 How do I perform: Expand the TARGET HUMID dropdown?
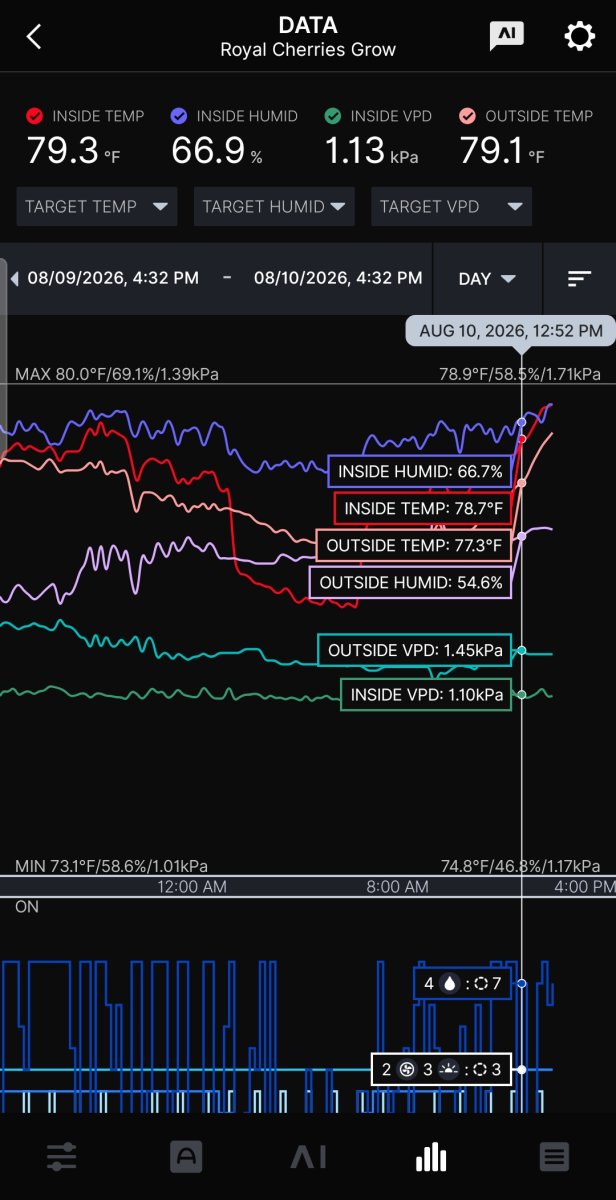pos(274,207)
